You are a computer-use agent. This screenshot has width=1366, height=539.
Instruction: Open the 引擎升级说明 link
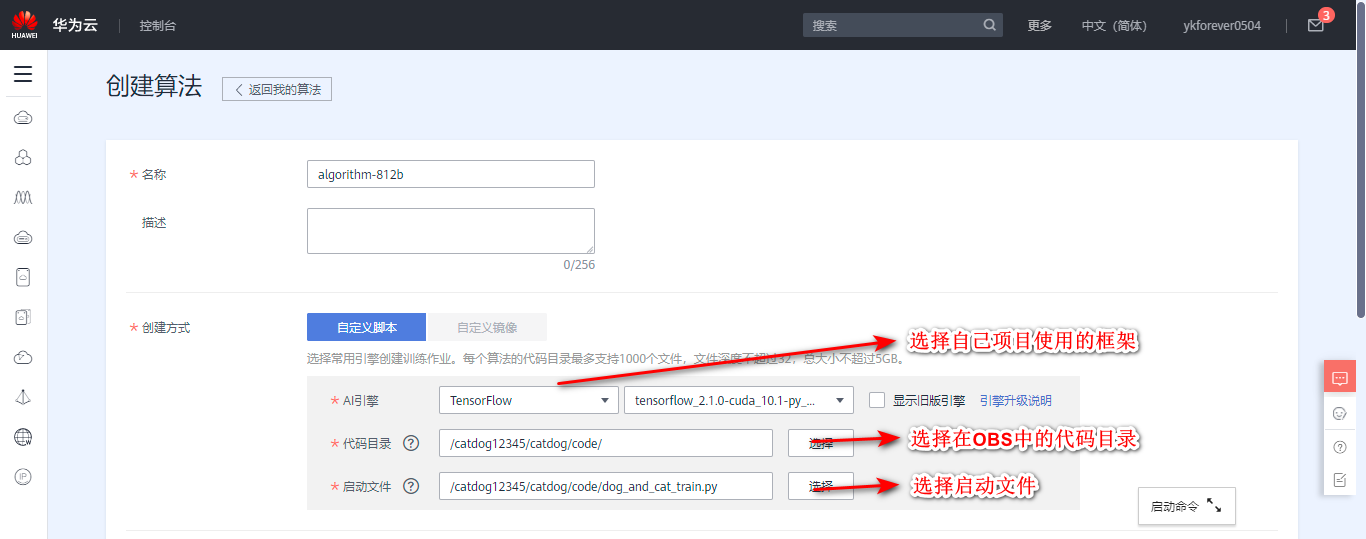[1015, 400]
